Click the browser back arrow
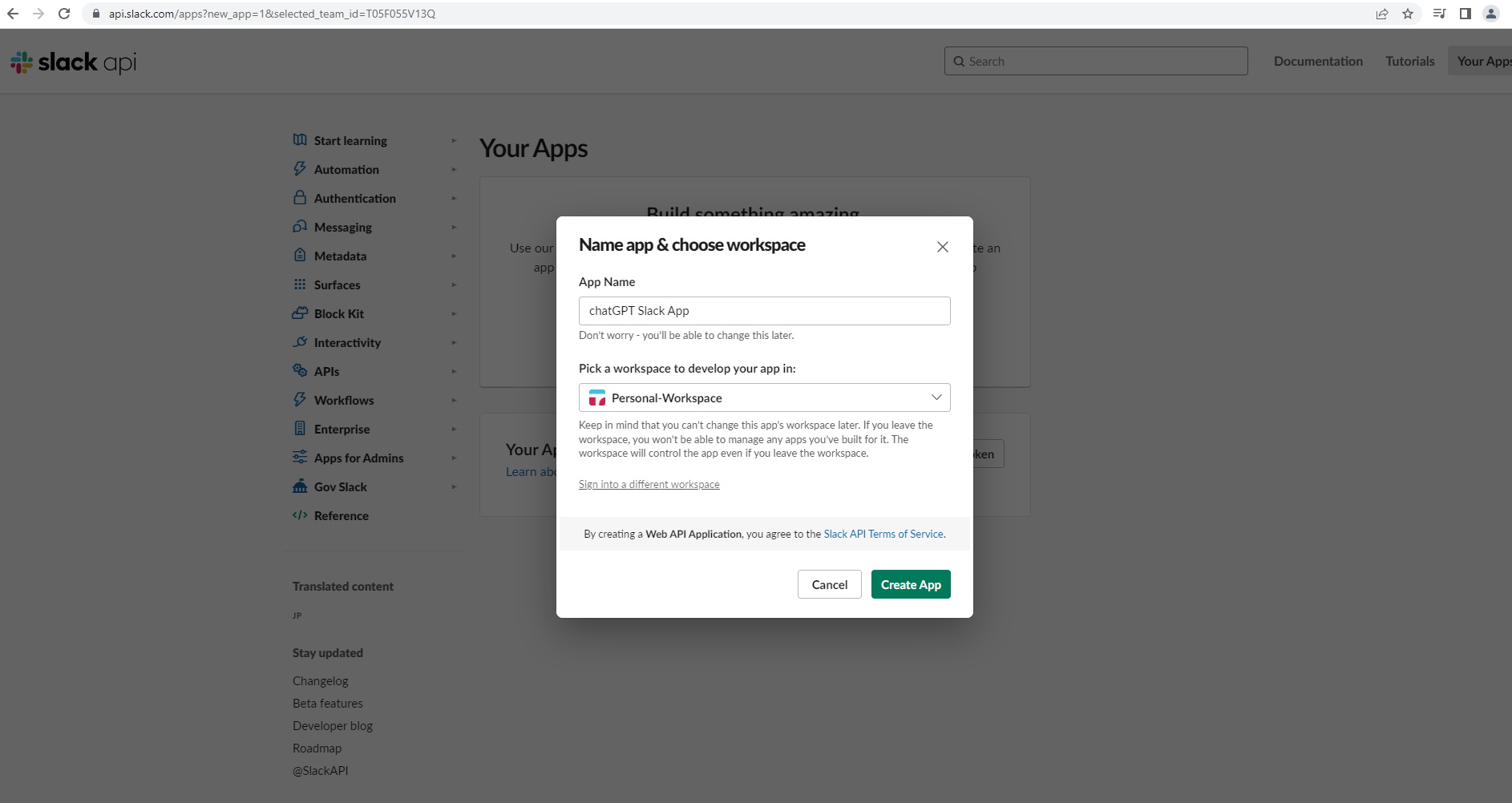Viewport: 1512px width, 803px height. (13, 14)
